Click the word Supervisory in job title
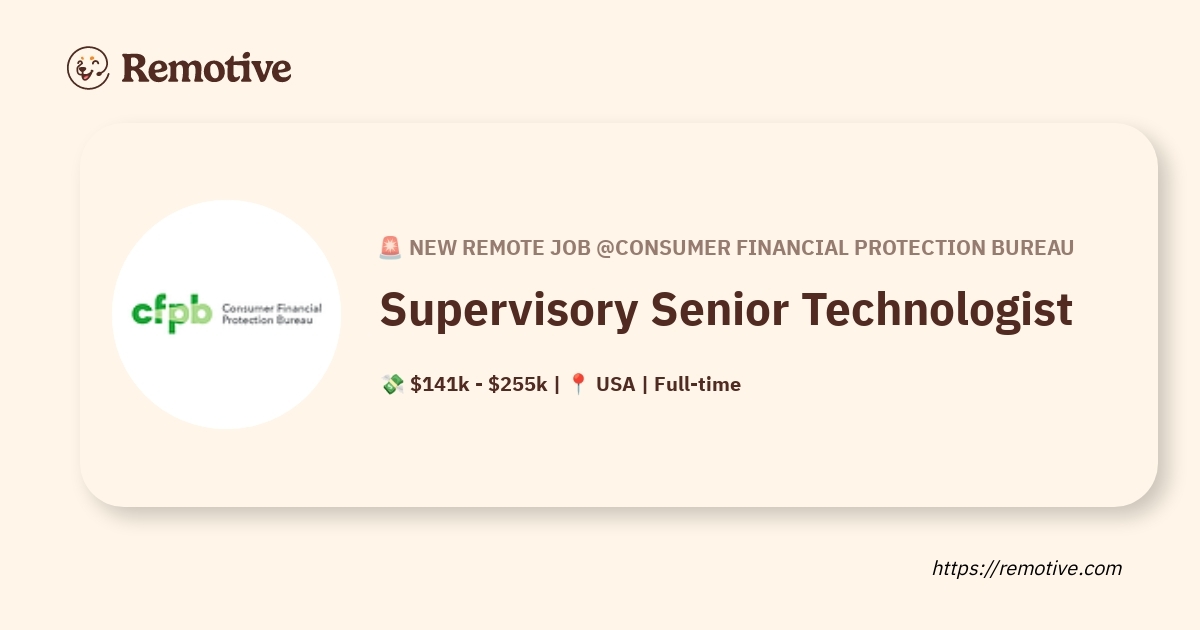 508,310
